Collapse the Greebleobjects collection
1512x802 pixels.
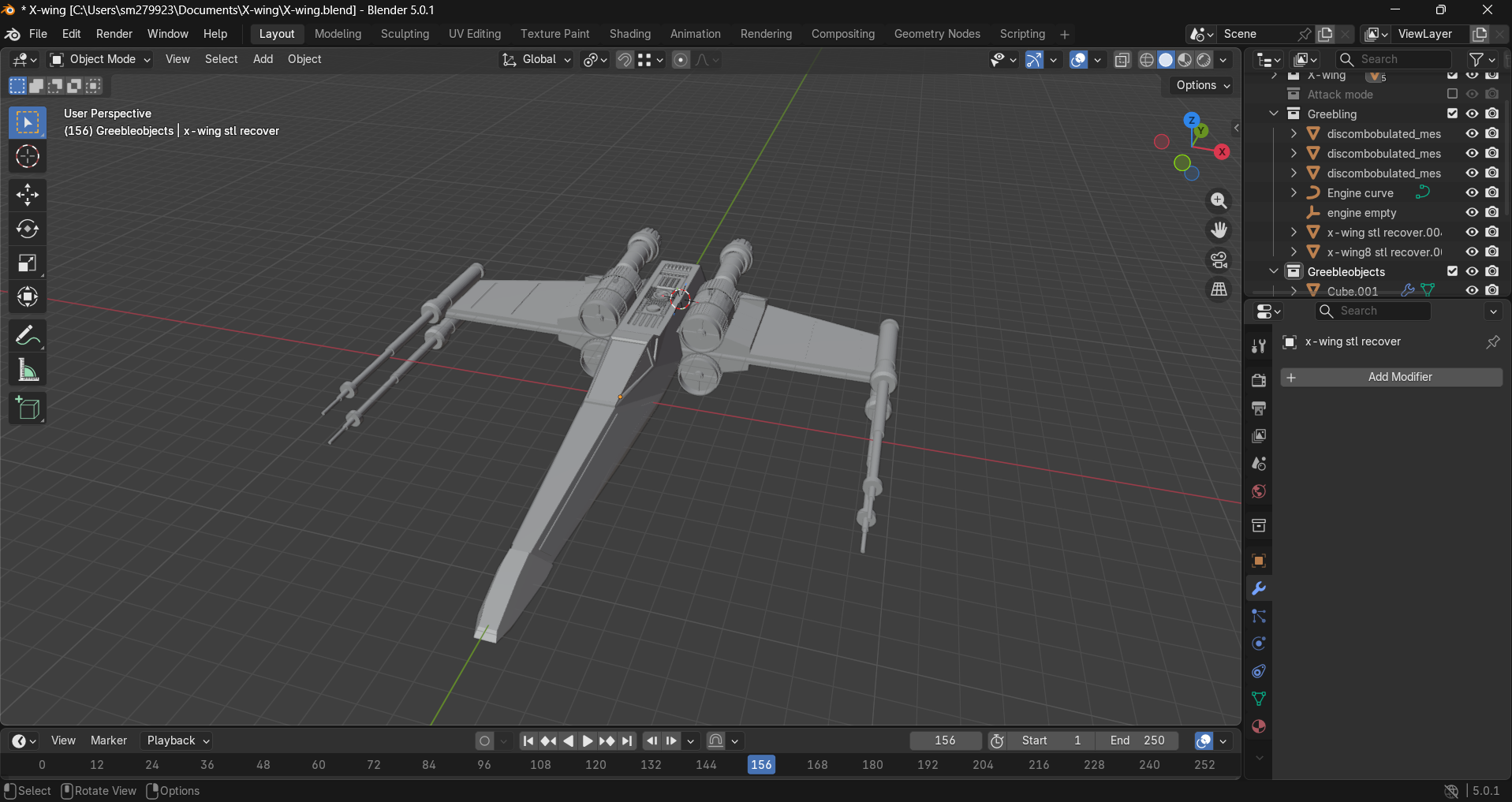(x=1274, y=271)
